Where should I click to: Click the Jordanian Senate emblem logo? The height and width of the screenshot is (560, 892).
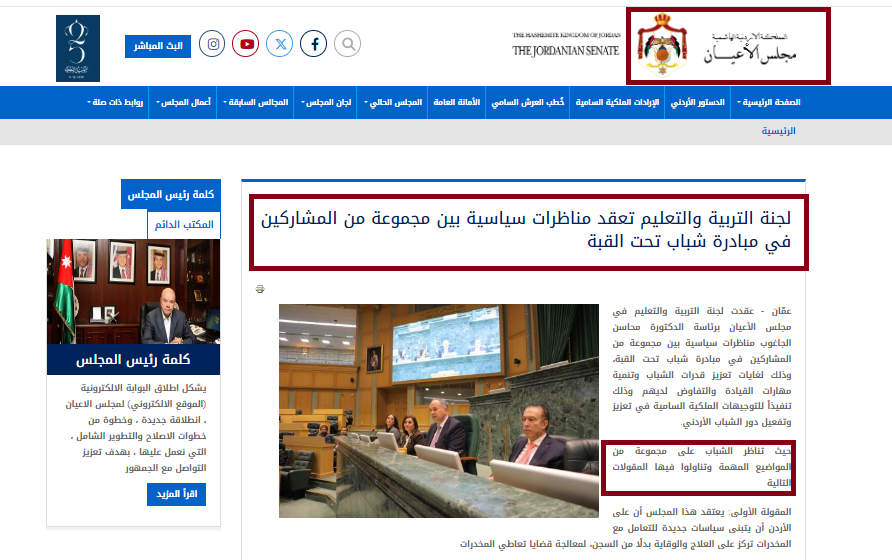(728, 47)
